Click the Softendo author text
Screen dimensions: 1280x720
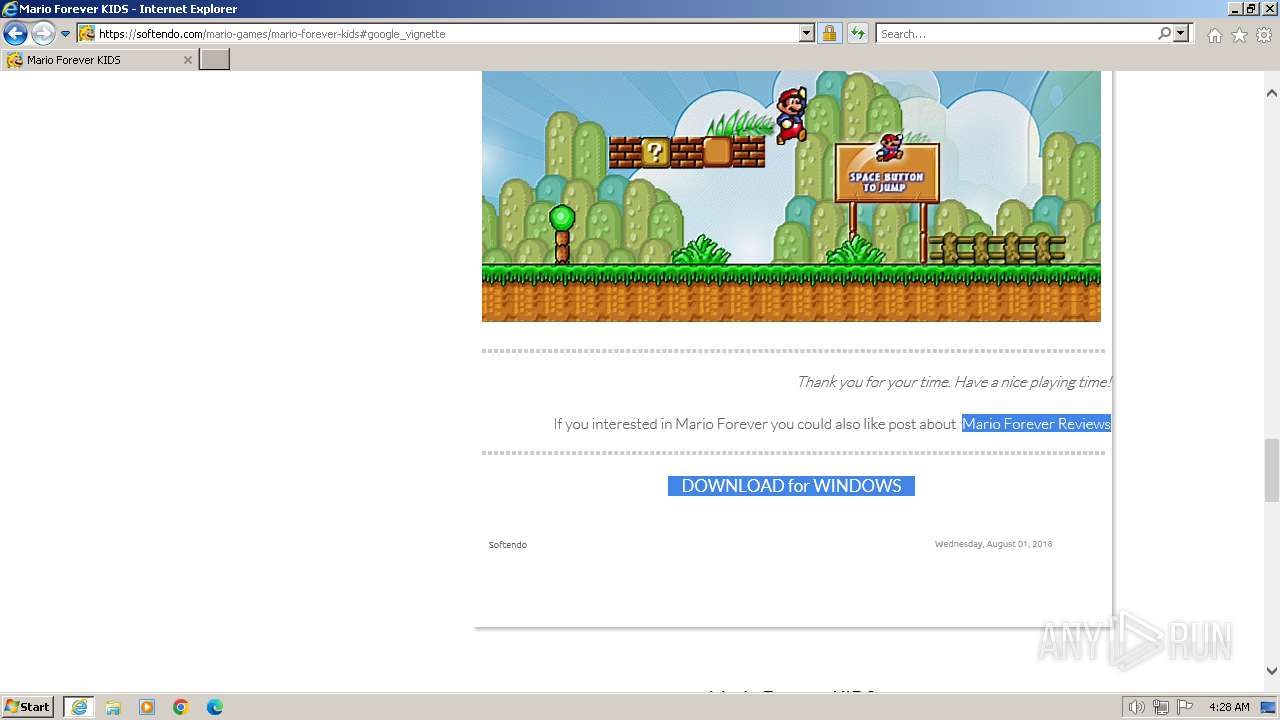point(508,545)
